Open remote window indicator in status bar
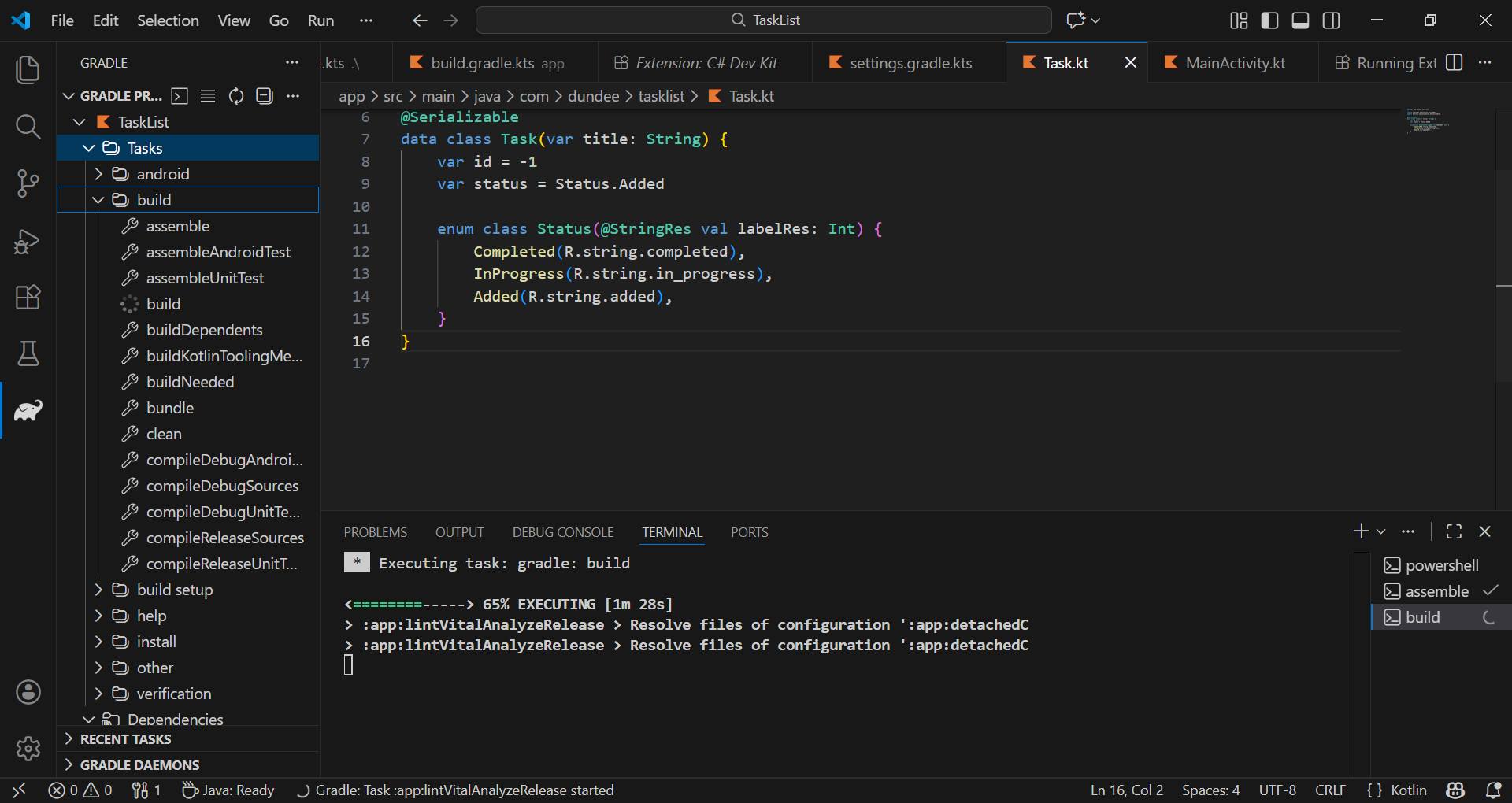1512x803 pixels. click(20, 790)
